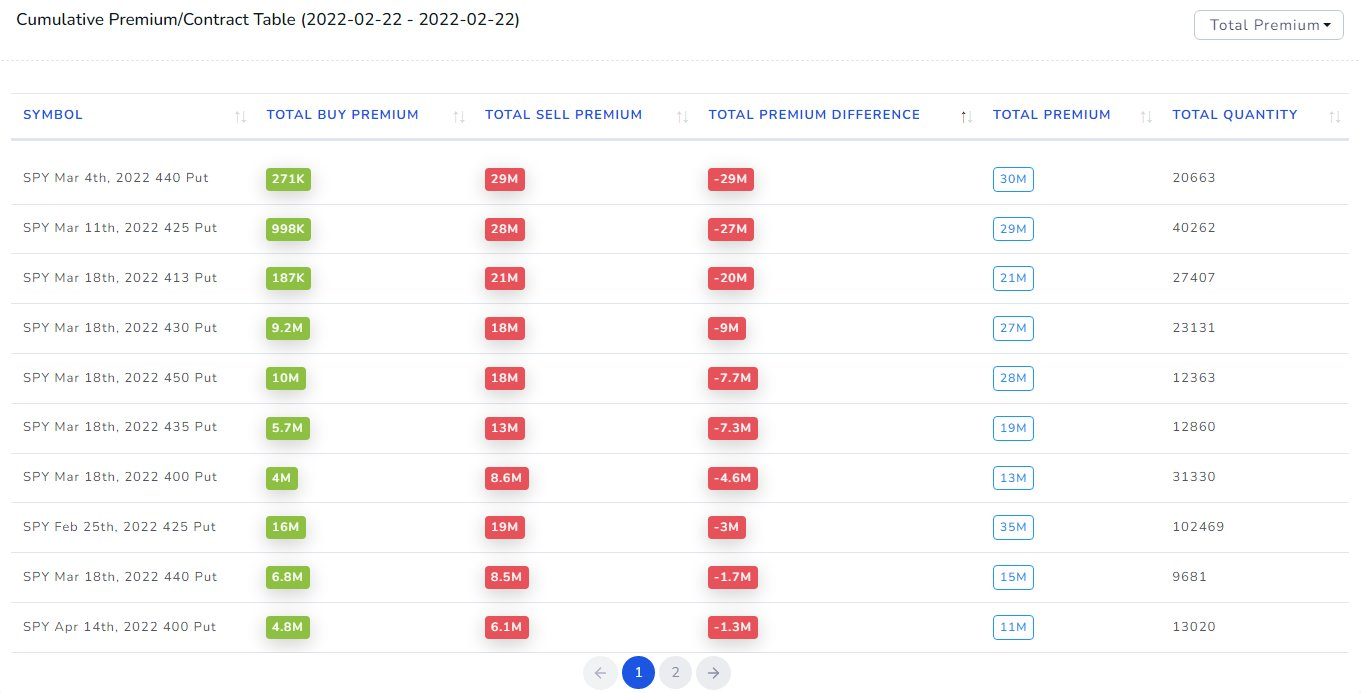
Task: Select page 1 in pagination
Action: pos(638,673)
